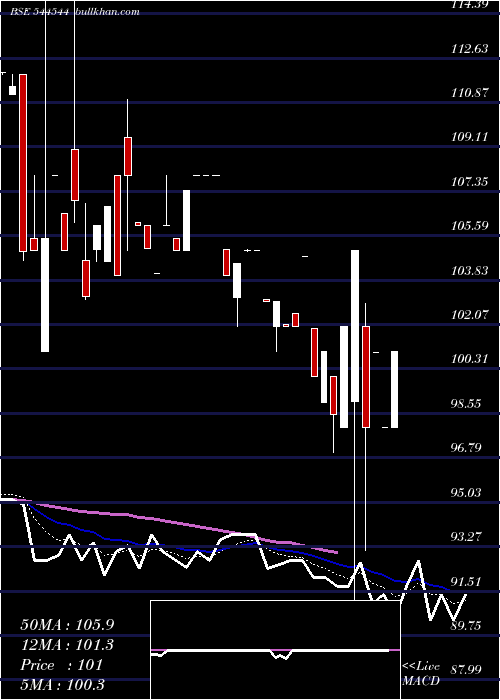Click the Price : 101 readout
The width and height of the screenshot is (500, 700).
click(62, 665)
